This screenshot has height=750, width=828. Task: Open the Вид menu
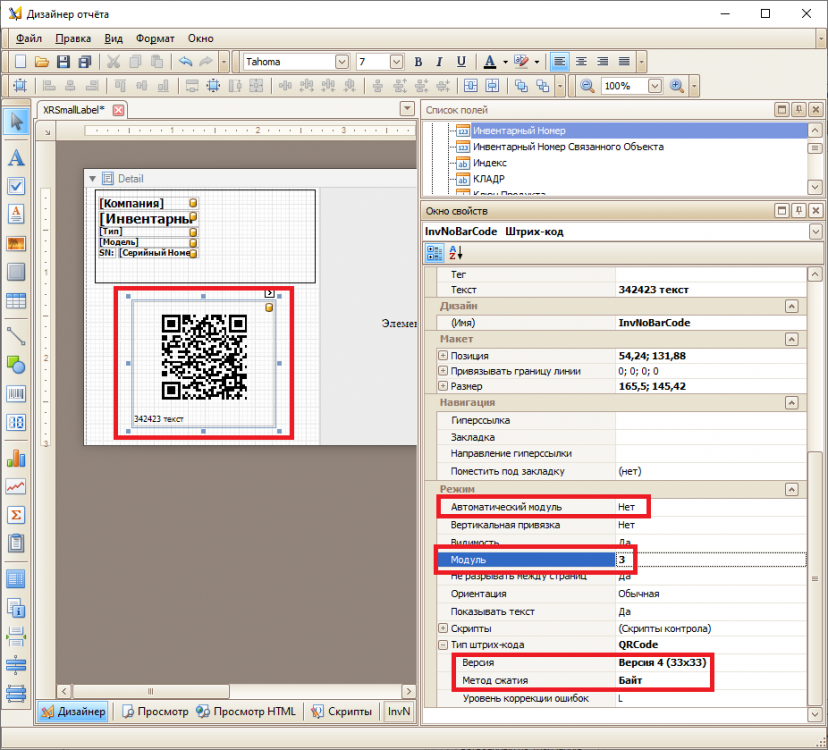point(114,39)
